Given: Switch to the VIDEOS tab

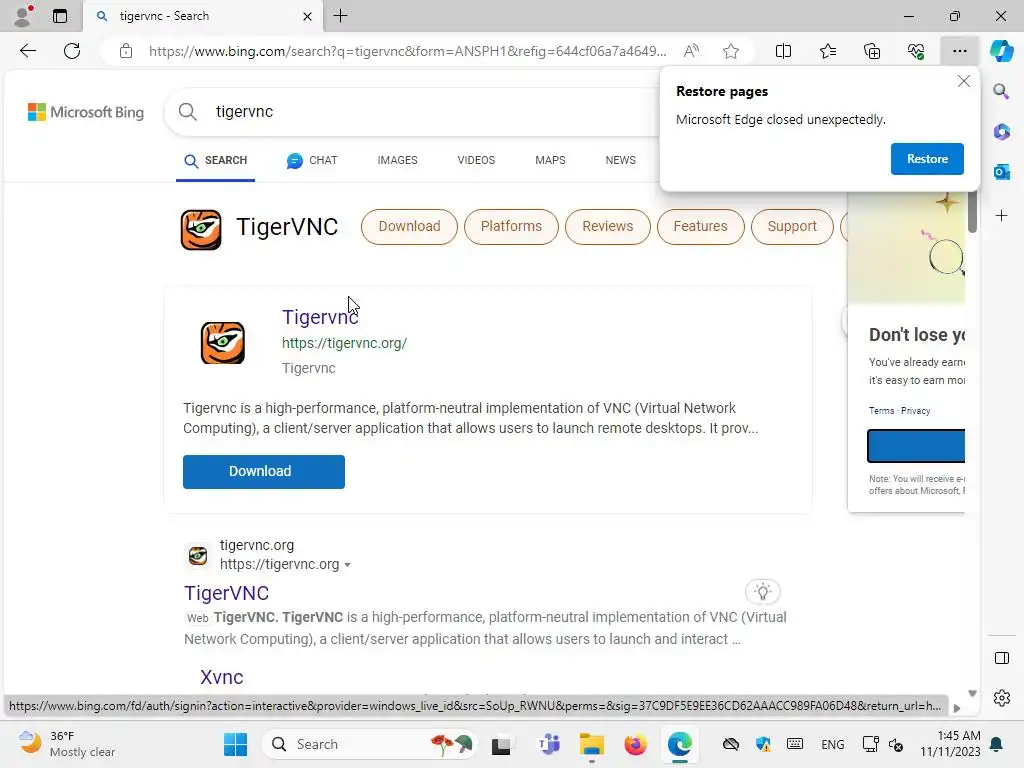Looking at the screenshot, I should [476, 161].
